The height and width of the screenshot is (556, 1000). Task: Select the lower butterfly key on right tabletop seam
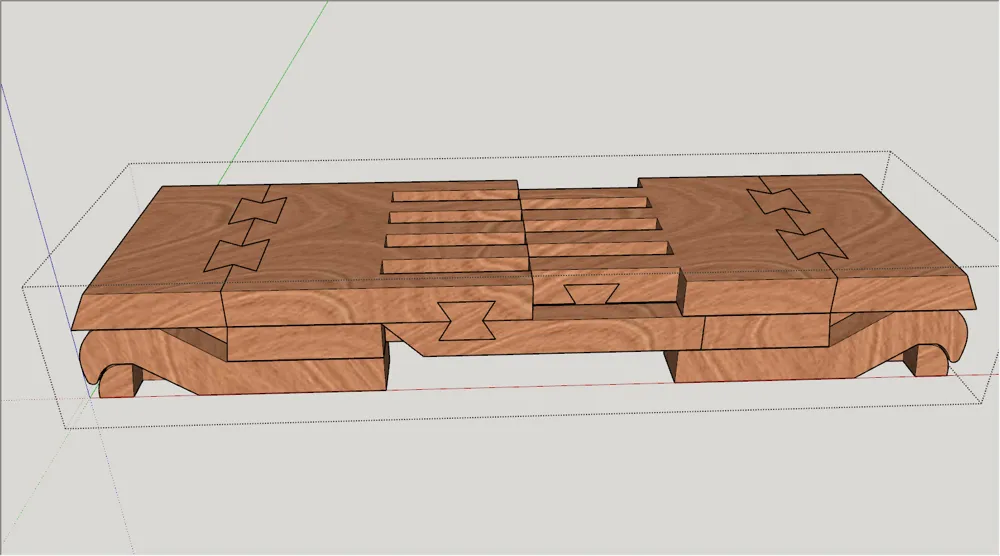pyautogui.click(x=813, y=244)
